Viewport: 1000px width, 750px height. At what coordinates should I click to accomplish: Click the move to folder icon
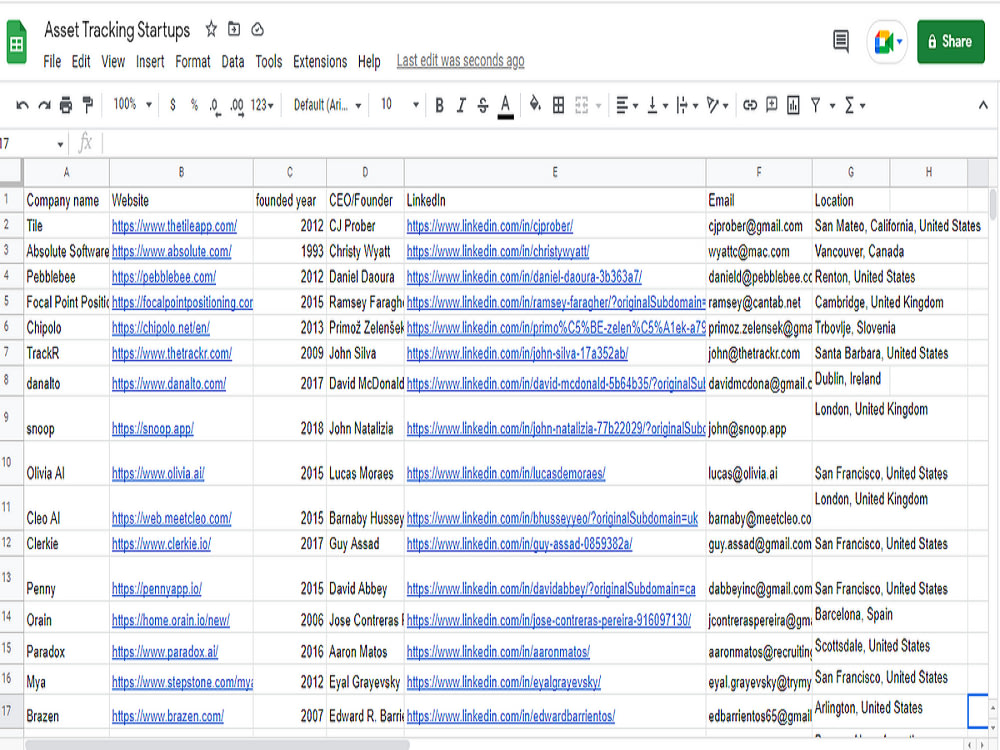pyautogui.click(x=234, y=29)
